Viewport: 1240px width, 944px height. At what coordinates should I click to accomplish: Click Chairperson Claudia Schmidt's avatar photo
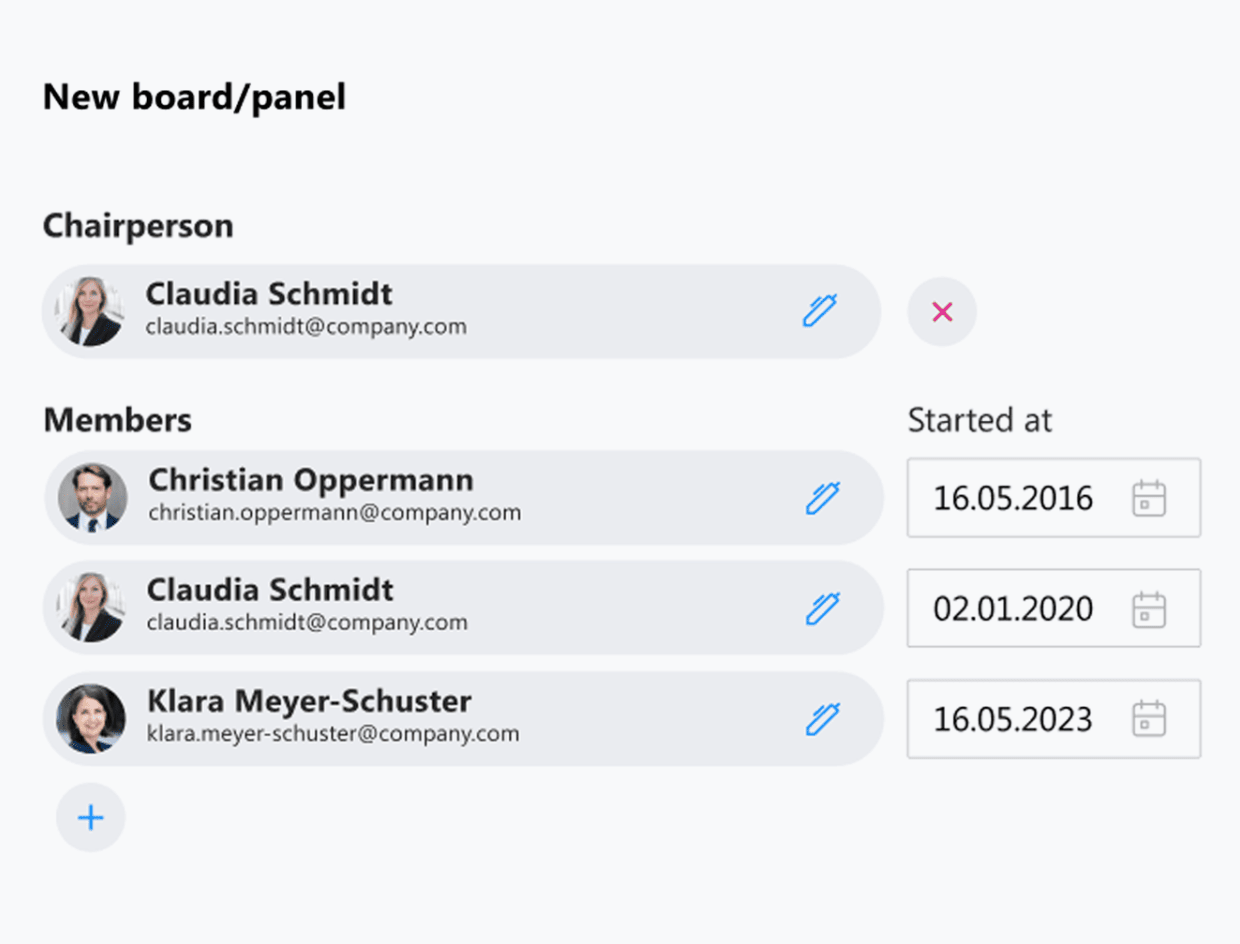point(90,312)
